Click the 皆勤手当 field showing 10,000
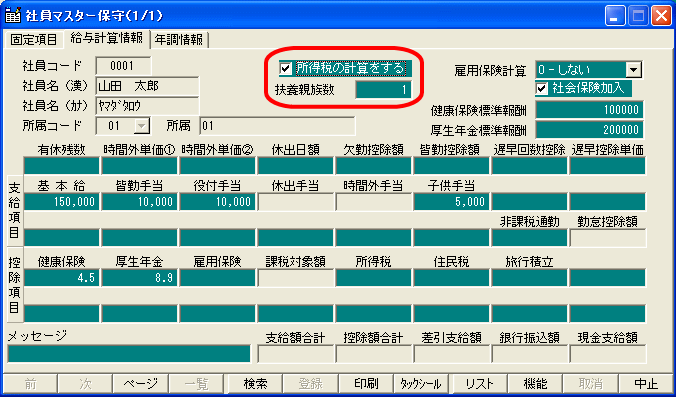Viewport: 676px width, 397px height. coord(139,202)
